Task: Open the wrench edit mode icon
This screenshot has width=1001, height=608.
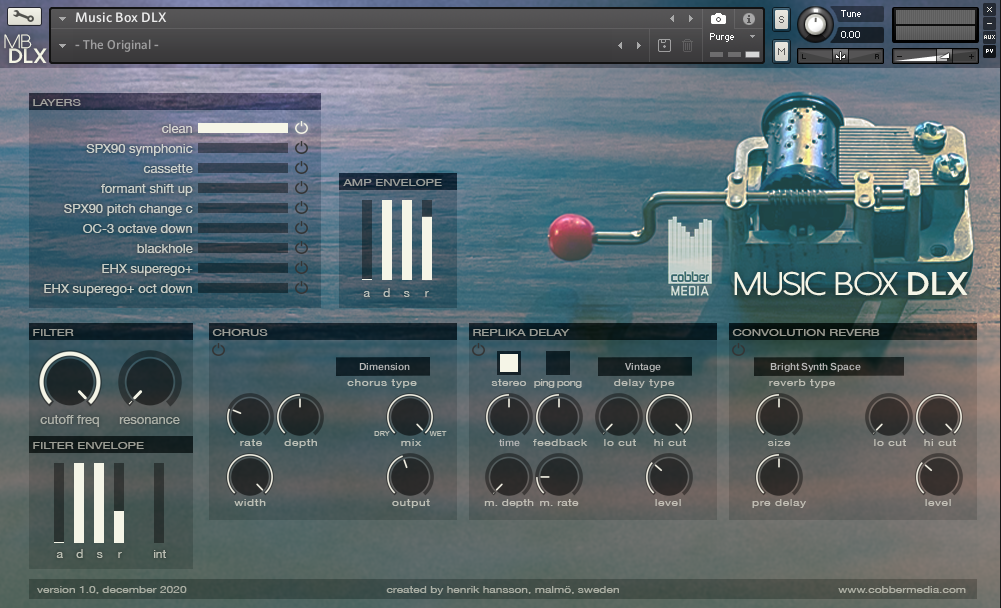Action: (x=24, y=17)
